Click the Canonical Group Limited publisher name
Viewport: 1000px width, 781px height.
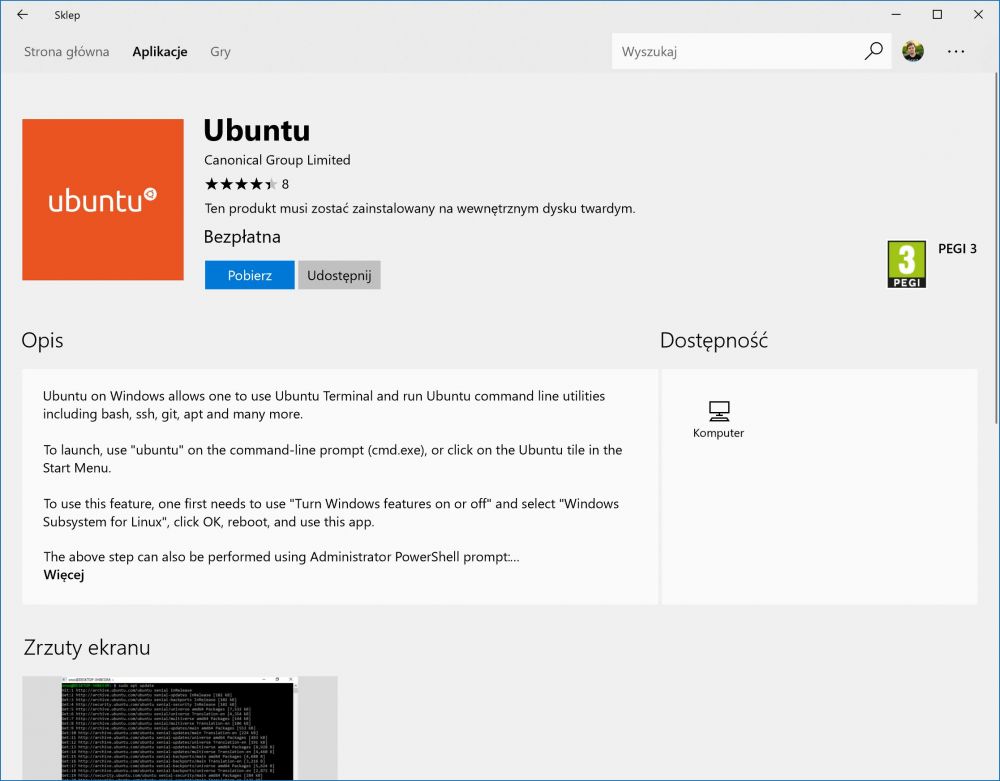(277, 160)
